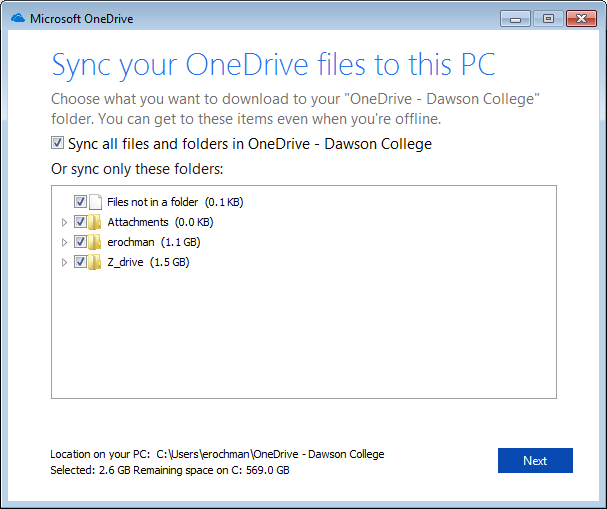Click the blank file icon for loose files
607x509 pixels.
click(x=95, y=202)
